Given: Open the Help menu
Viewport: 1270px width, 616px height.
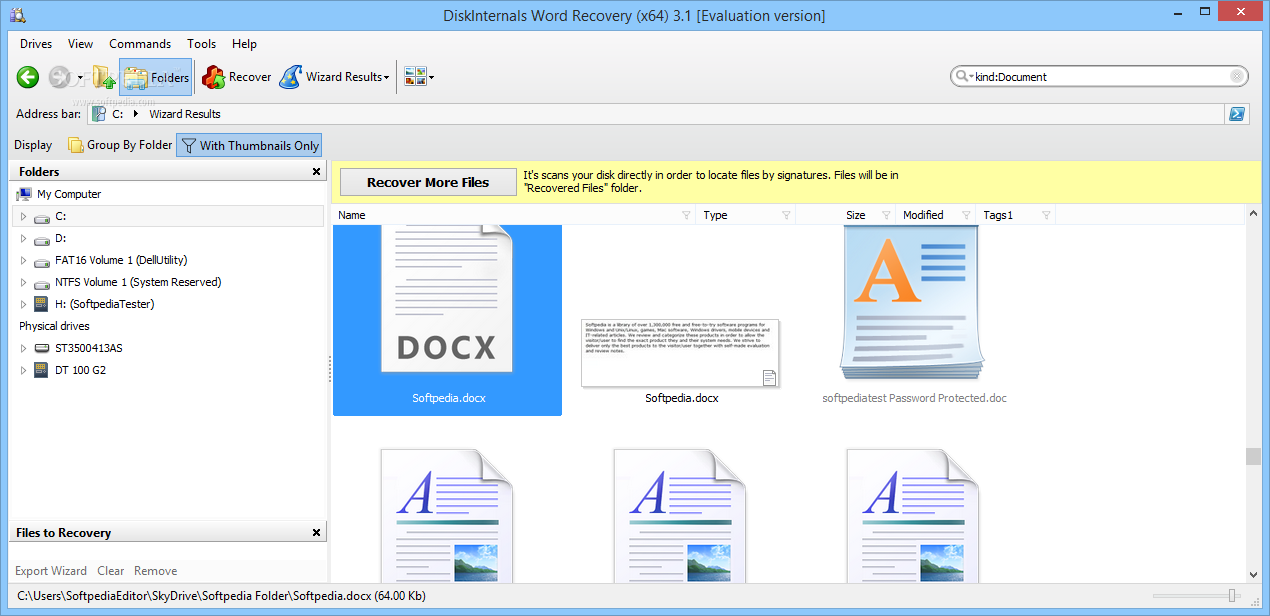Looking at the screenshot, I should pyautogui.click(x=244, y=44).
